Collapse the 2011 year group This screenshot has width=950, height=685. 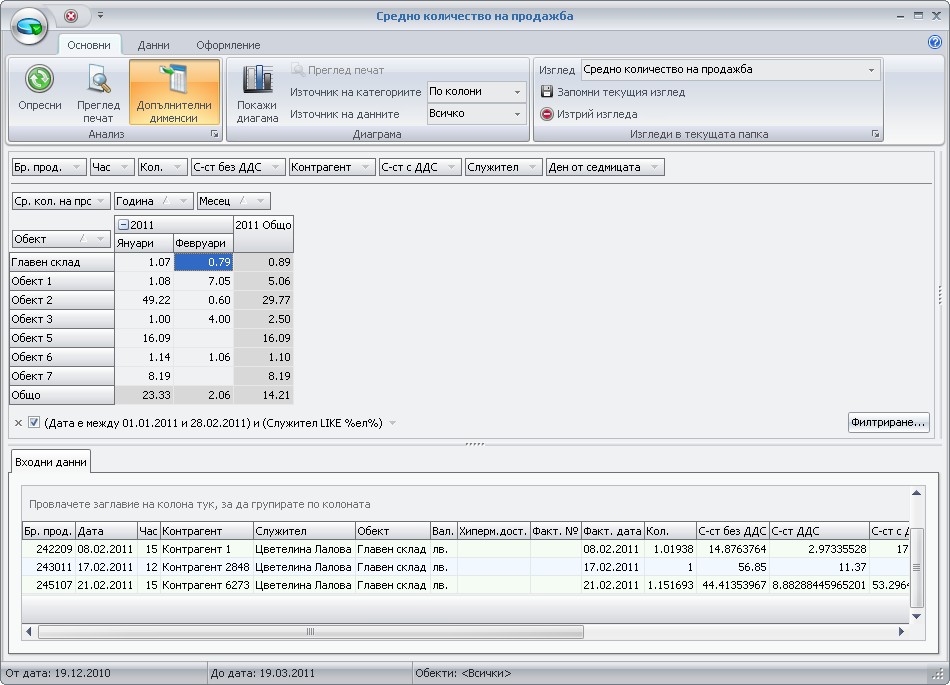[x=123, y=225]
